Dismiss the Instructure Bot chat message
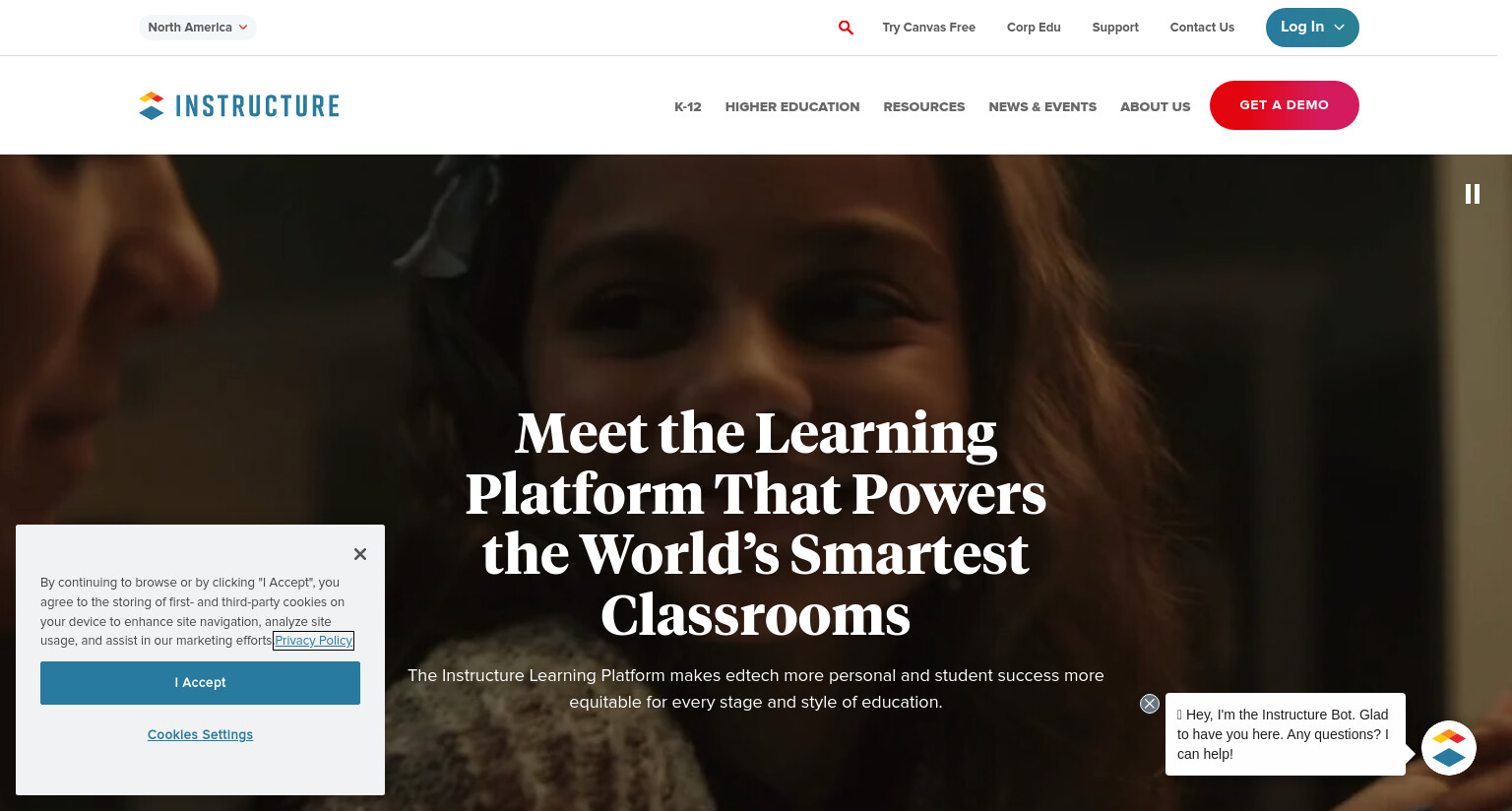1512x811 pixels. [1150, 704]
